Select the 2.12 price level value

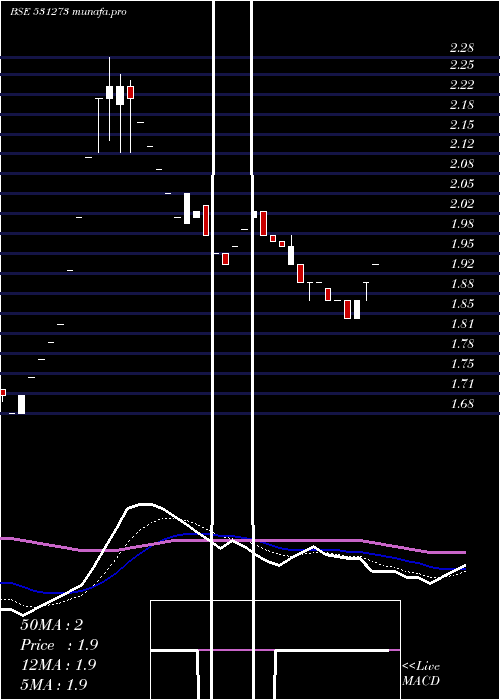pos(462,144)
